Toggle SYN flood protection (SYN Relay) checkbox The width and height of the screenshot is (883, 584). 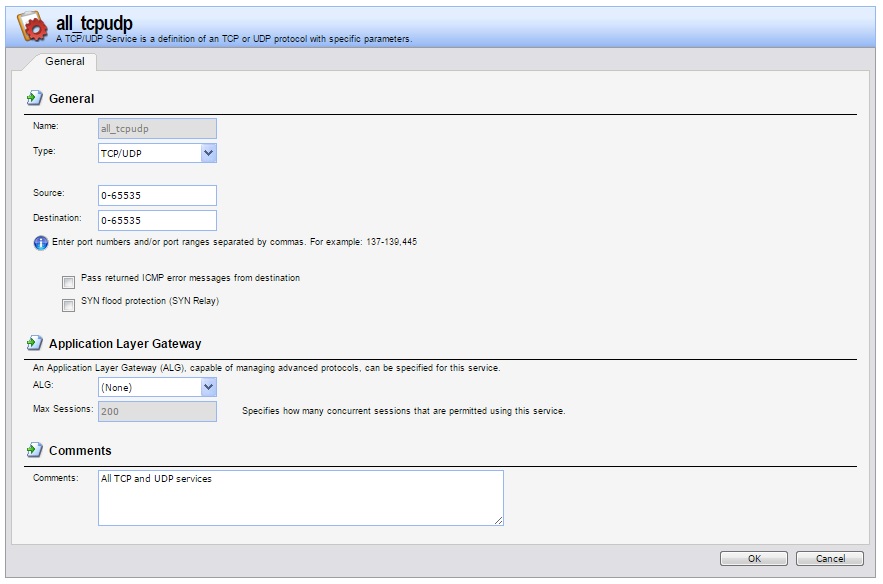[68, 305]
